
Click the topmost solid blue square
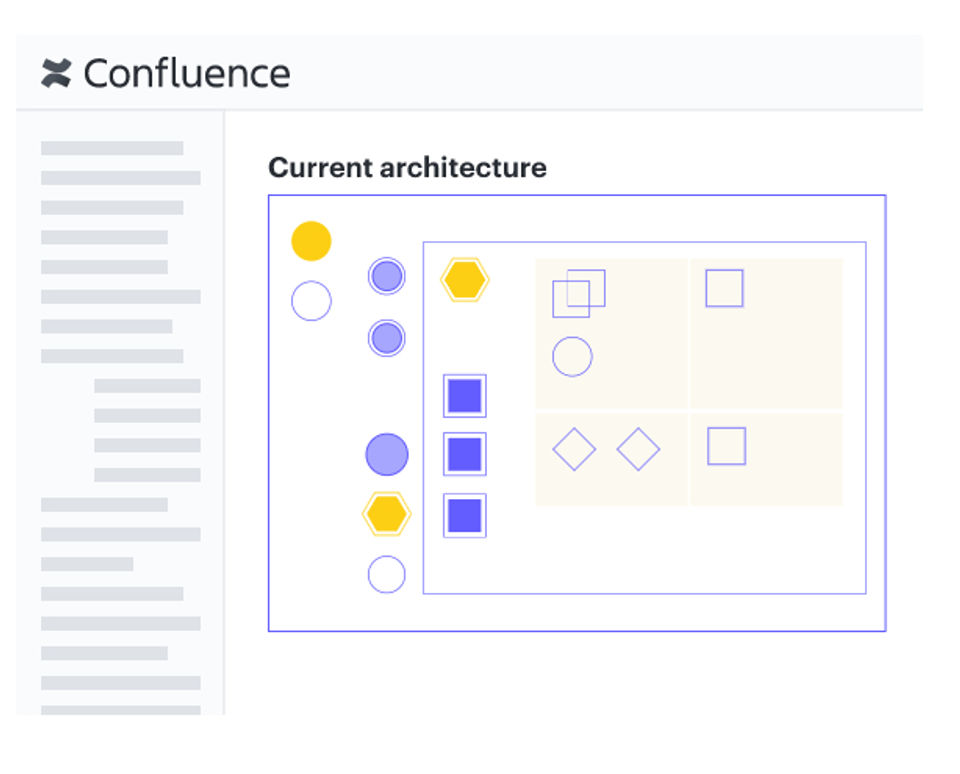pyautogui.click(x=465, y=396)
